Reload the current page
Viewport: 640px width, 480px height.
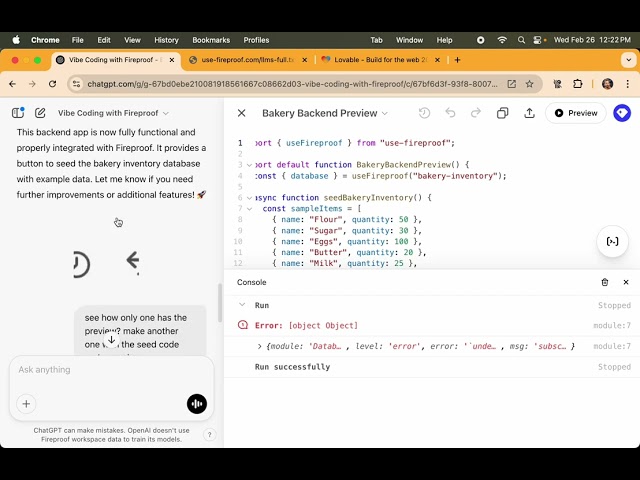pos(52,84)
